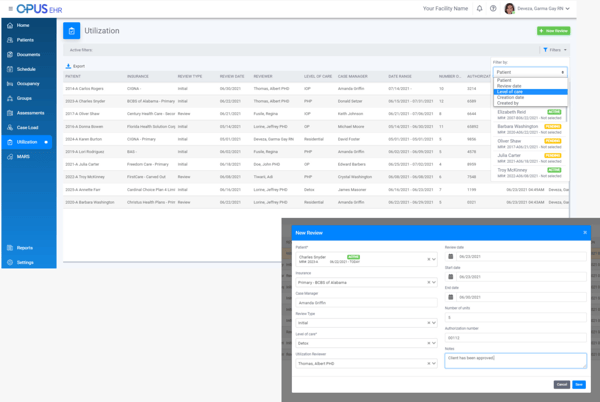Click the green New Review button
Viewport: 600px width, 402px height.
coord(553,31)
